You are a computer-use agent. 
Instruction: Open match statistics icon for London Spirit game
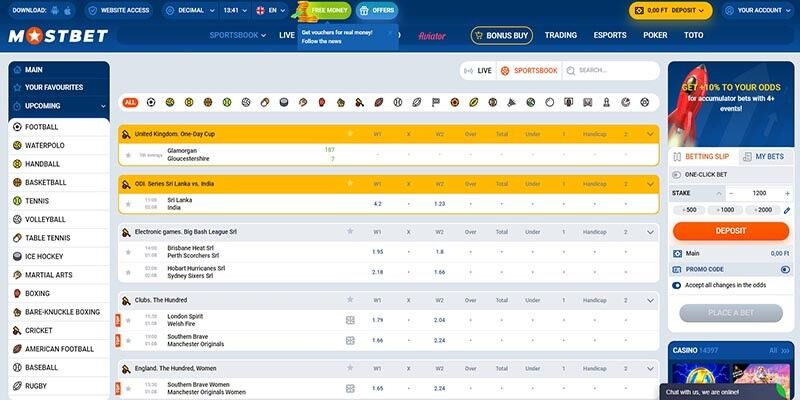pyautogui.click(x=350, y=320)
